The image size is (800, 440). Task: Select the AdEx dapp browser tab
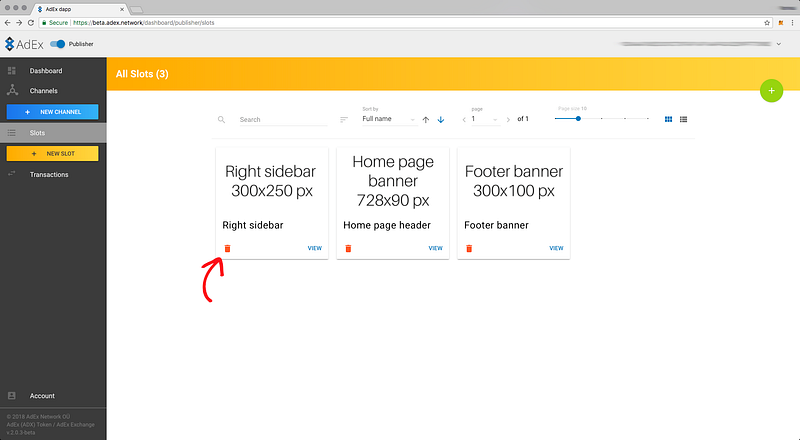(x=81, y=9)
